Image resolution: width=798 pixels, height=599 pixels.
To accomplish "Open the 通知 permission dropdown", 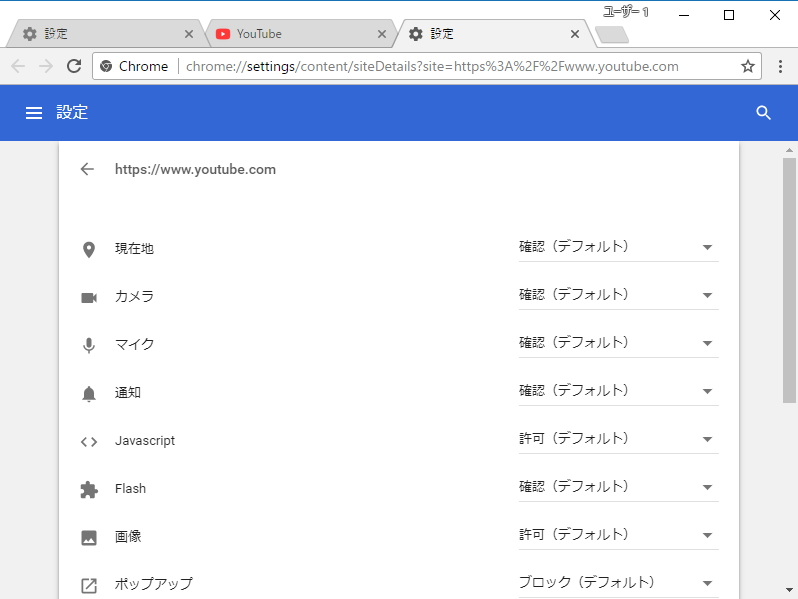I will coord(618,391).
